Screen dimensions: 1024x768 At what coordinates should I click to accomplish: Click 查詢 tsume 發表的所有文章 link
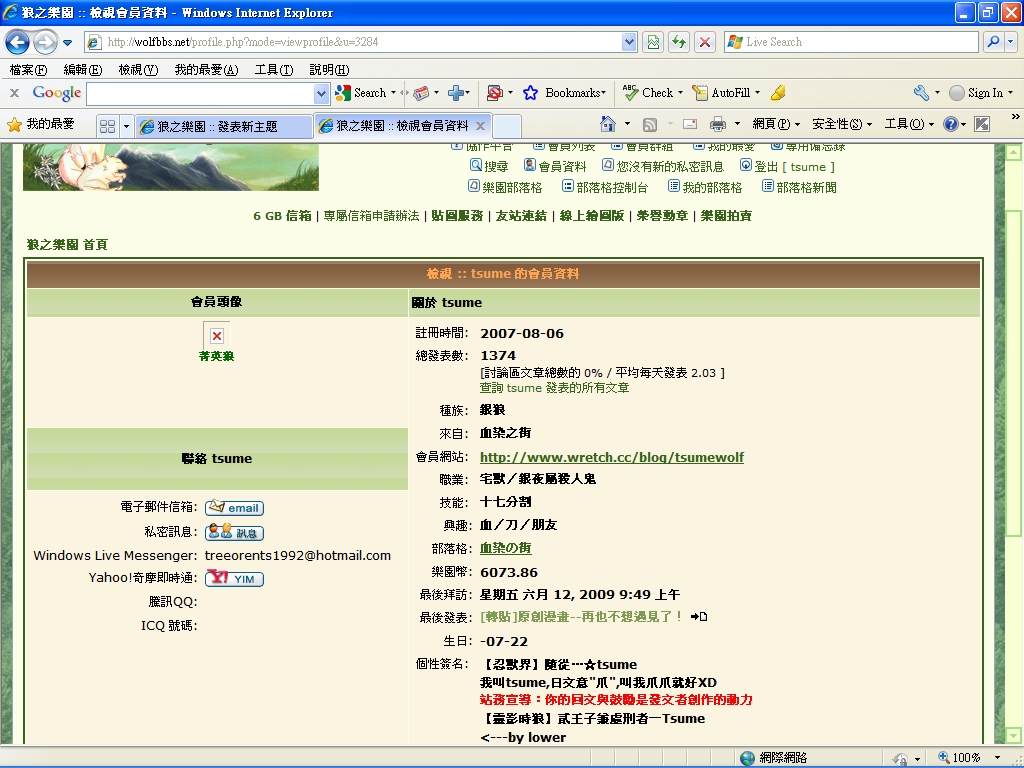tap(554, 388)
